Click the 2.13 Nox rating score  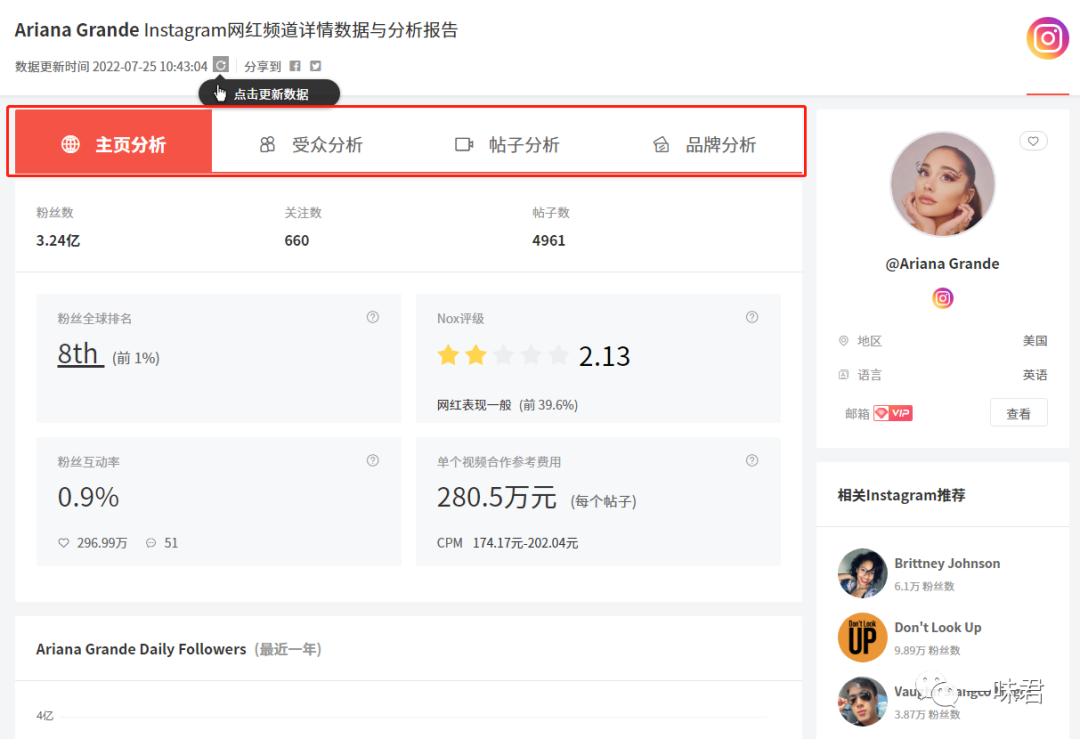pyautogui.click(x=604, y=356)
